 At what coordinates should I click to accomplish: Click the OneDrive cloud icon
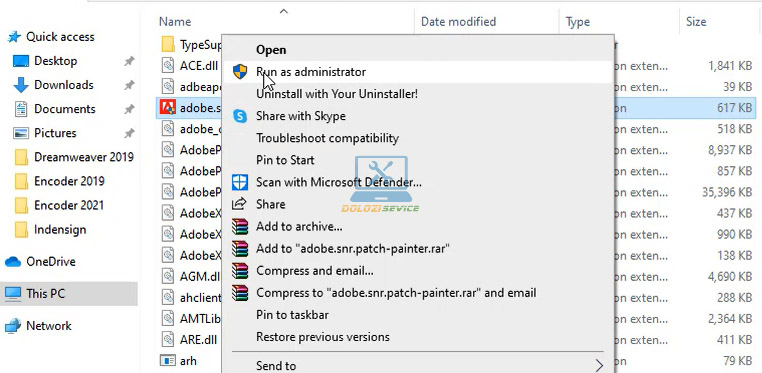[13, 262]
